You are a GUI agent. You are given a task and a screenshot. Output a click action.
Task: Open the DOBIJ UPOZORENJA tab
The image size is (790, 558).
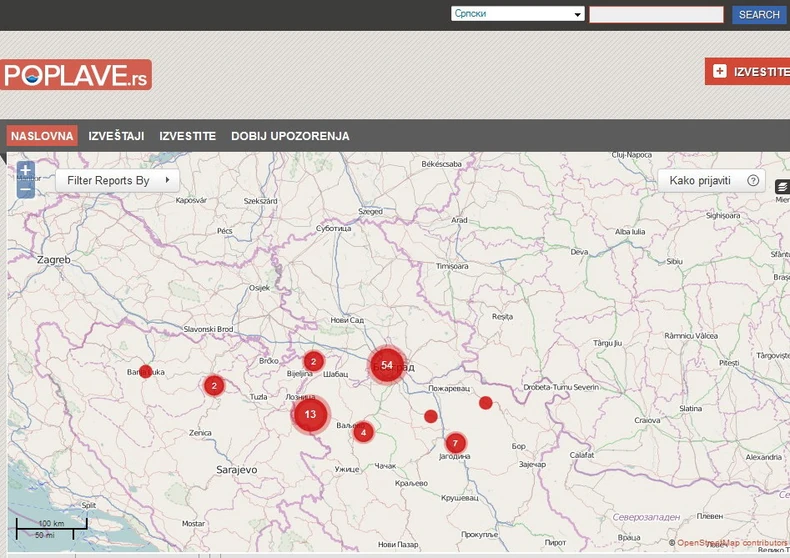point(290,136)
